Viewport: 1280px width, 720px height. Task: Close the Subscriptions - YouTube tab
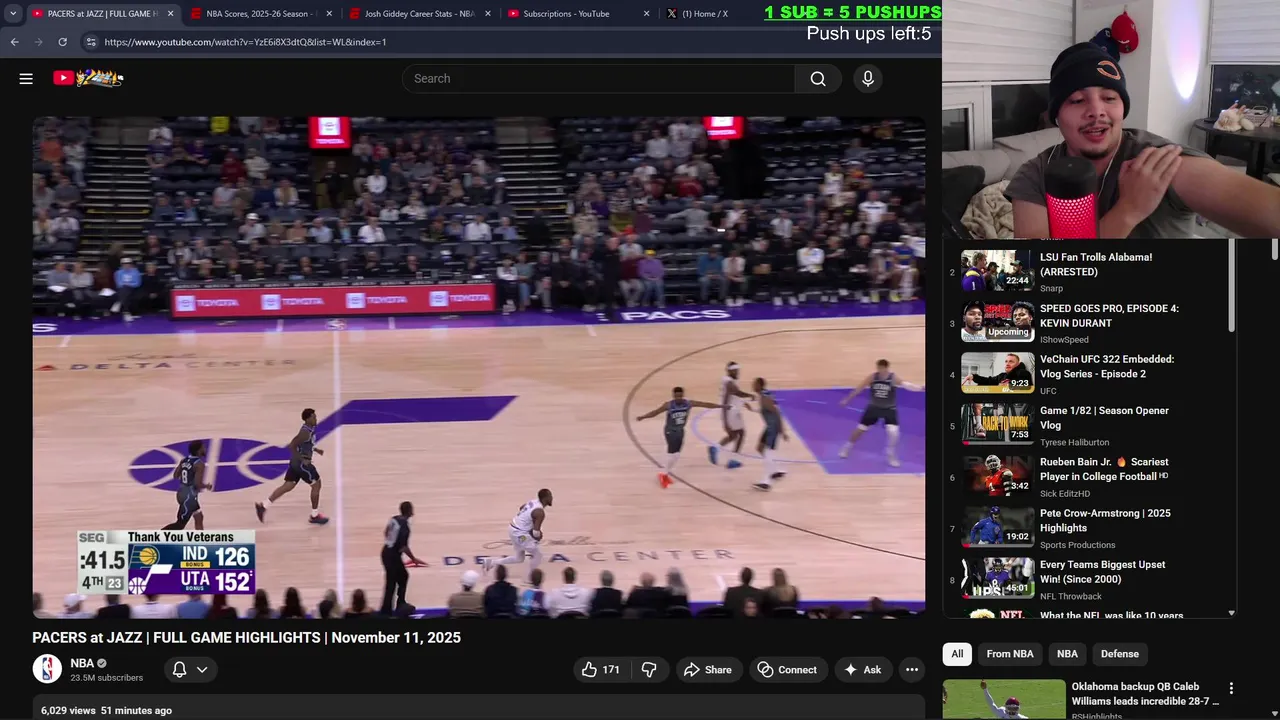646,14
